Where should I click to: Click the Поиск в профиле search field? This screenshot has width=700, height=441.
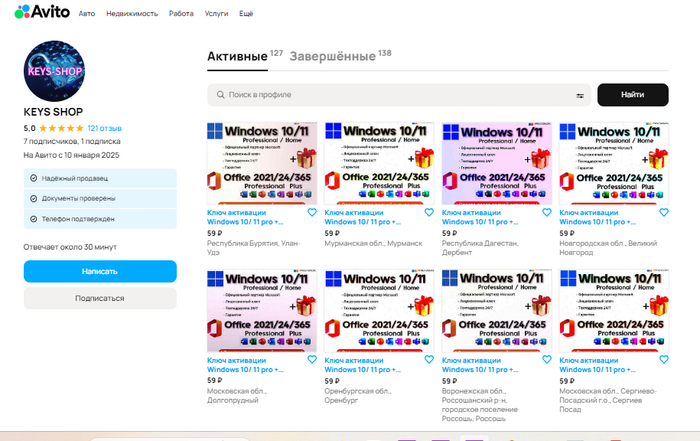[x=395, y=95]
